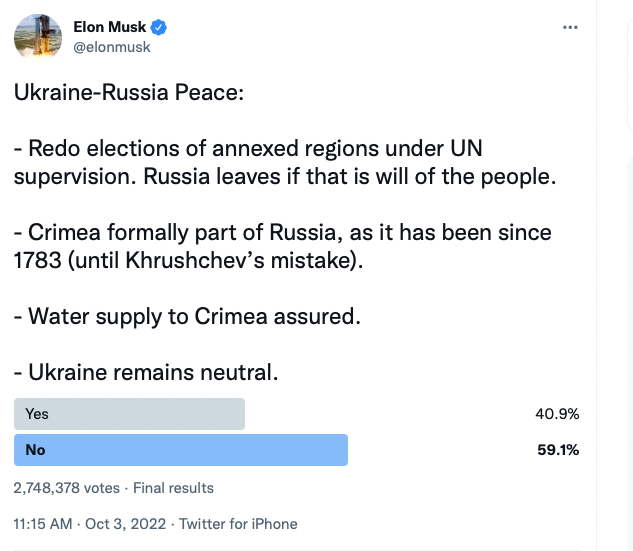Click the Oct 3, 2022 date

point(125,524)
